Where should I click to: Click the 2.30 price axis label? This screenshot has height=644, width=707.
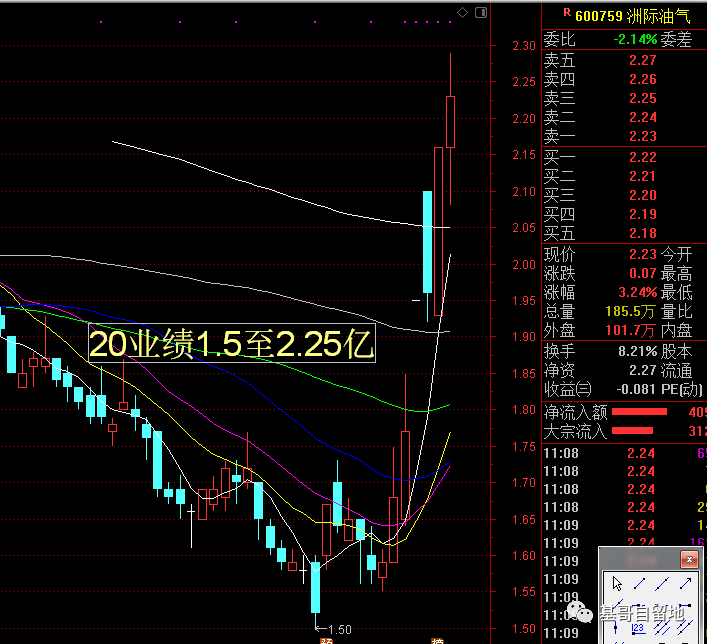(x=524, y=46)
